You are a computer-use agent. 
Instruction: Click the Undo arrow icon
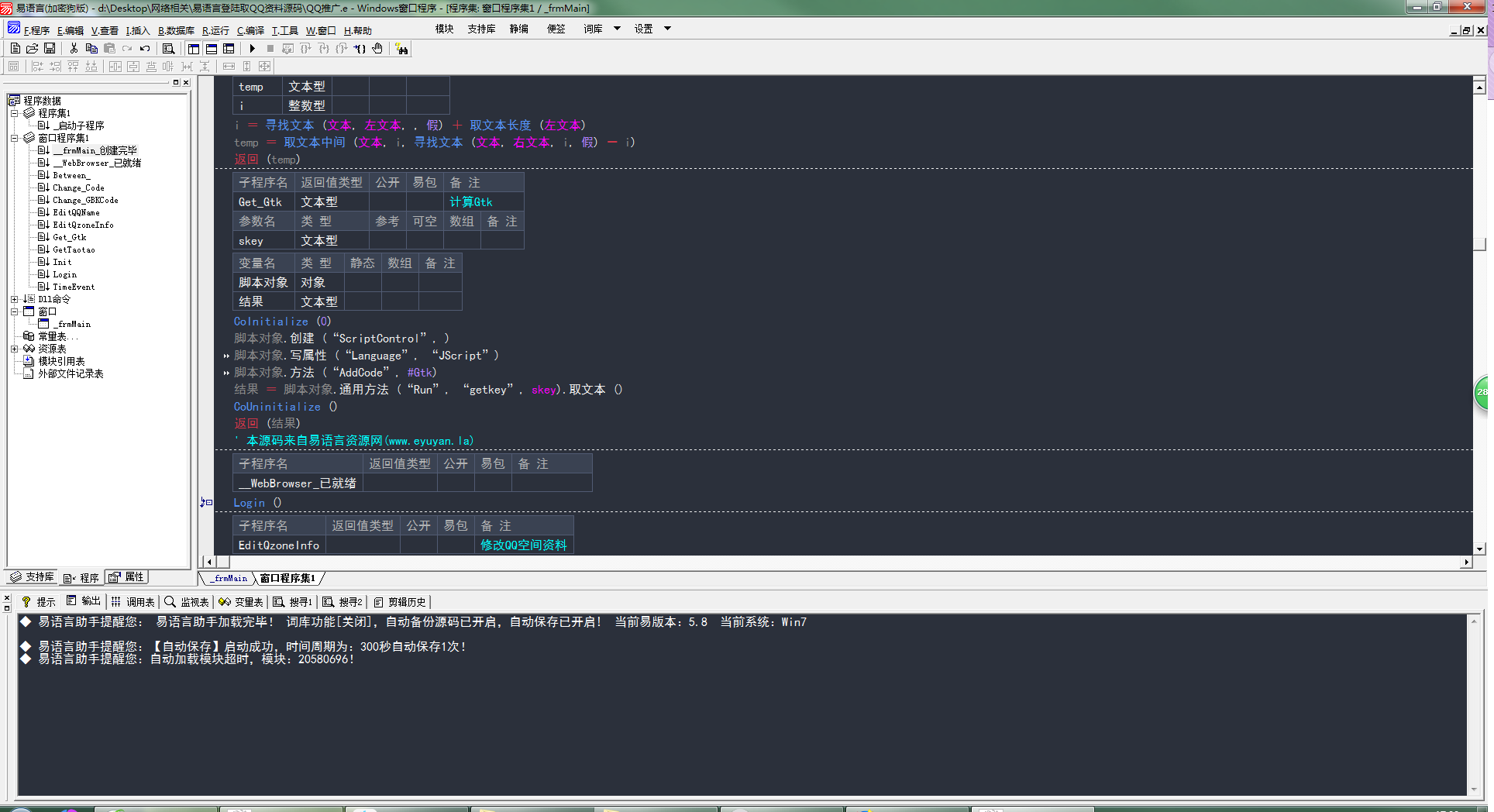tap(145, 48)
